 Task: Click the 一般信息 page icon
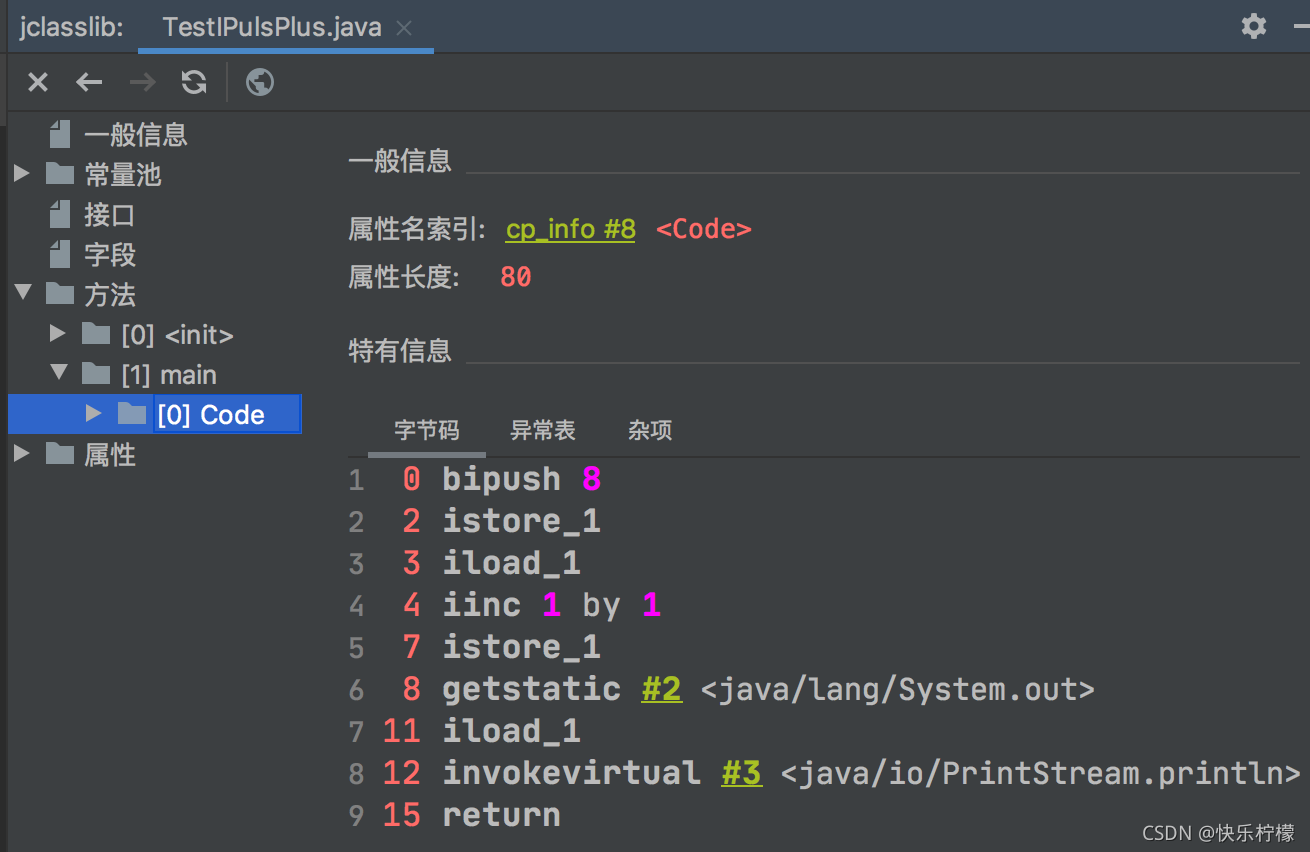point(60,134)
